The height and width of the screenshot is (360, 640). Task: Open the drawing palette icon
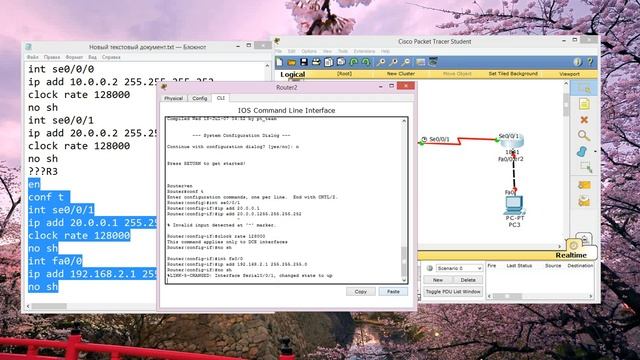420,62
